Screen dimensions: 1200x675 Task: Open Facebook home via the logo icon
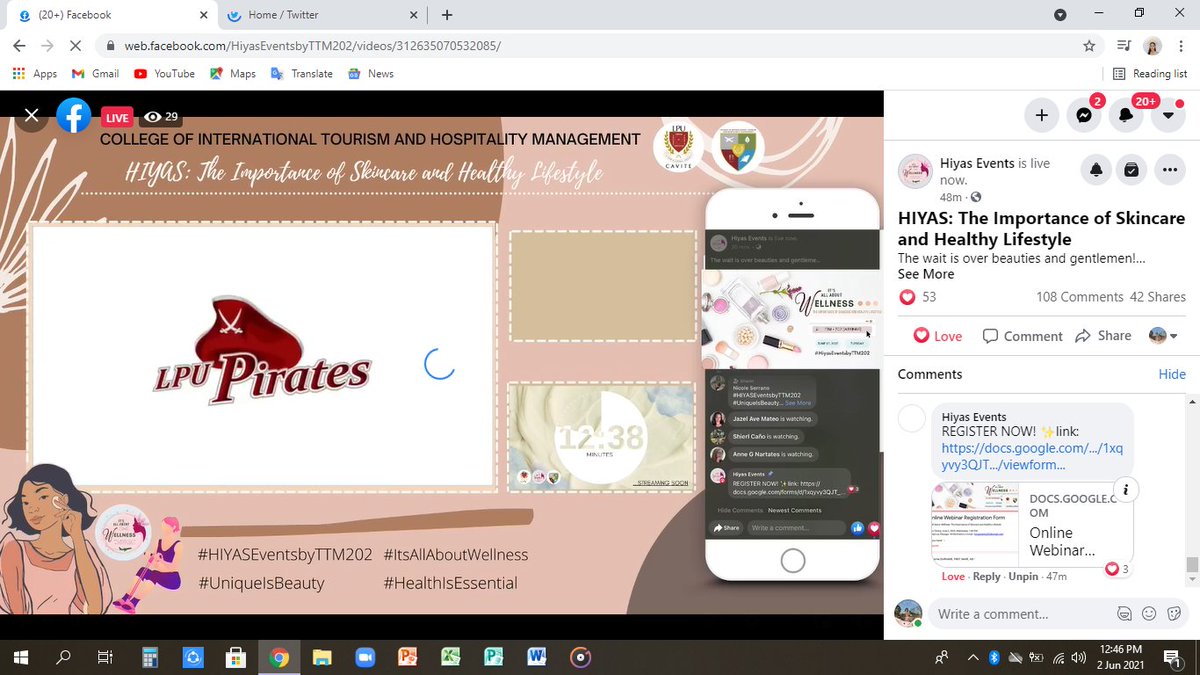(74, 116)
